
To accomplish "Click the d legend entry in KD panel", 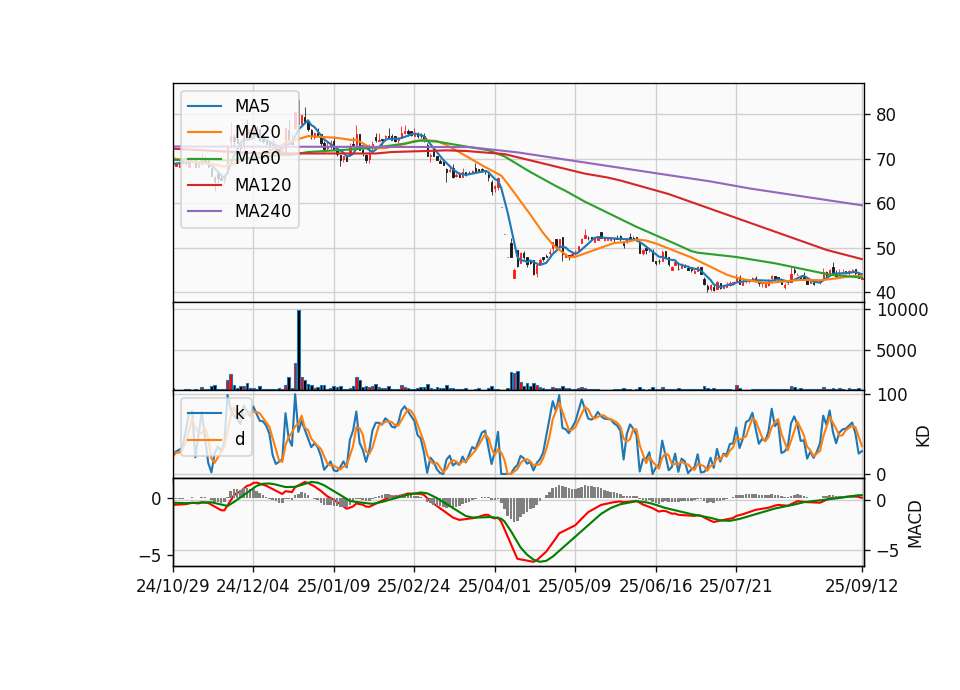I will [239, 439].
